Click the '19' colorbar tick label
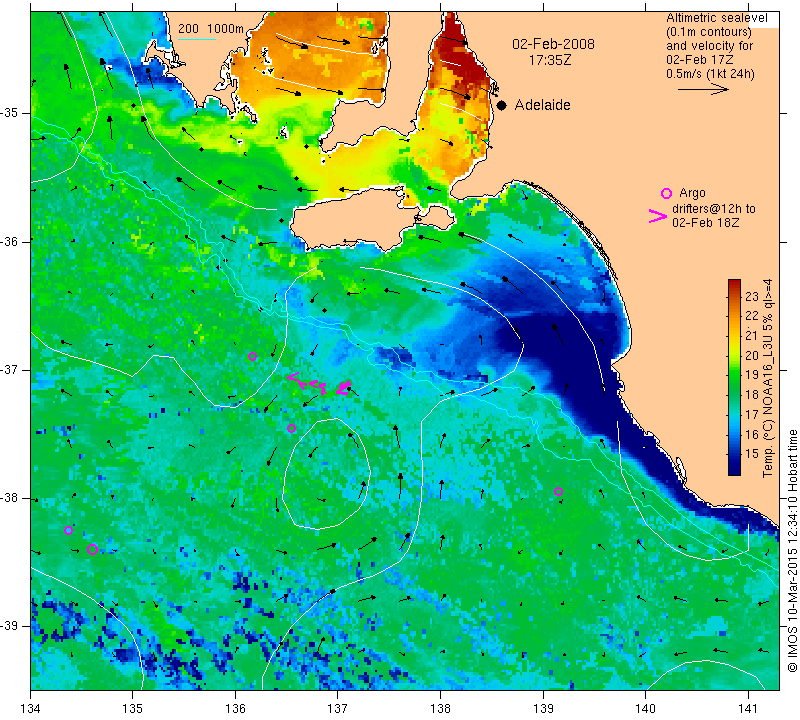This screenshot has width=800, height=720. (x=752, y=375)
